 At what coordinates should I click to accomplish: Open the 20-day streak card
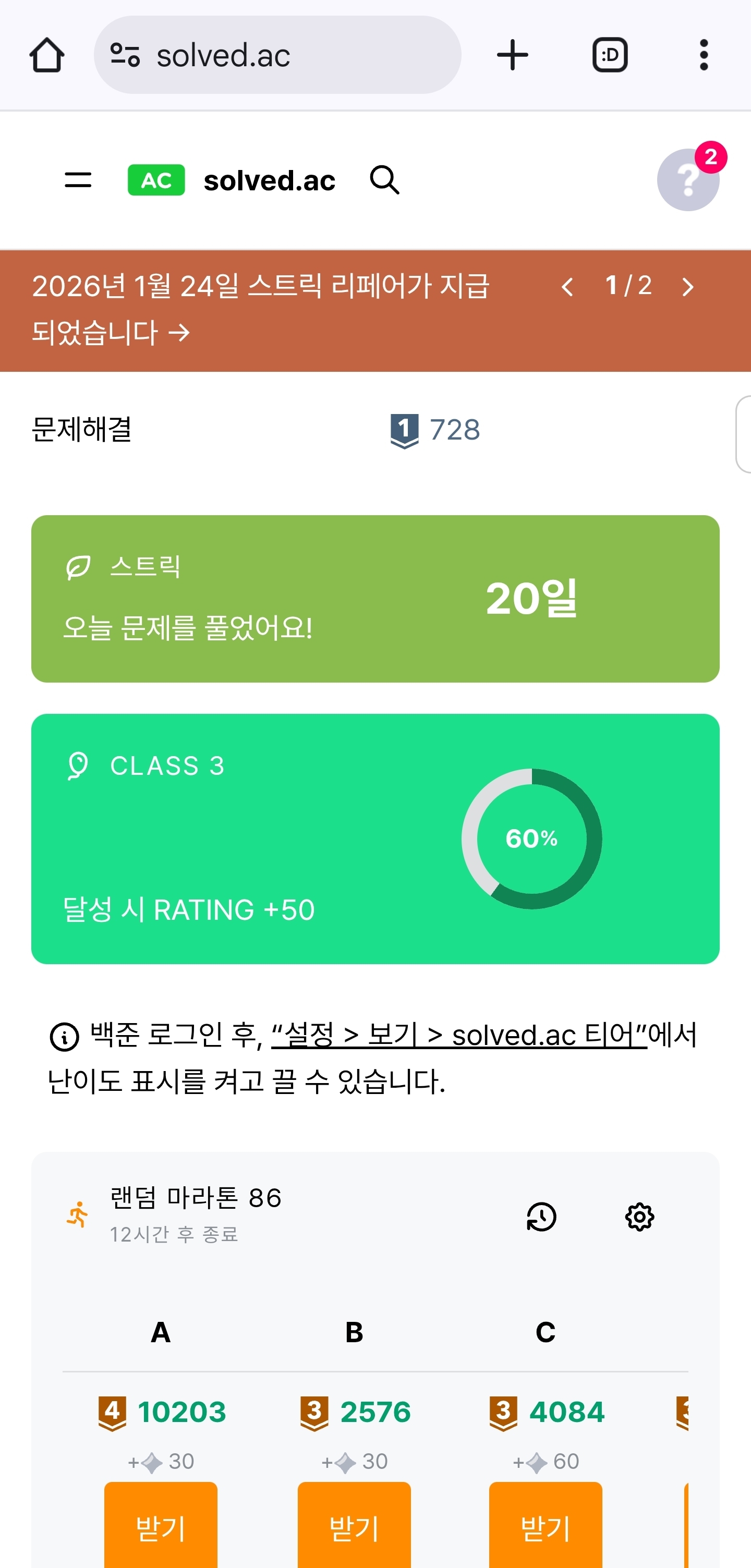click(375, 598)
